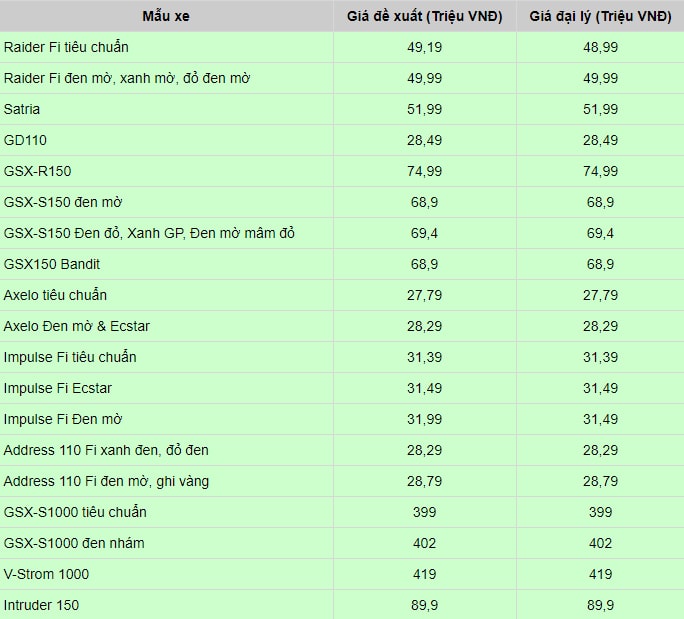
Task: Click GSX-R150 suggested price 74,99
Action: [424, 171]
